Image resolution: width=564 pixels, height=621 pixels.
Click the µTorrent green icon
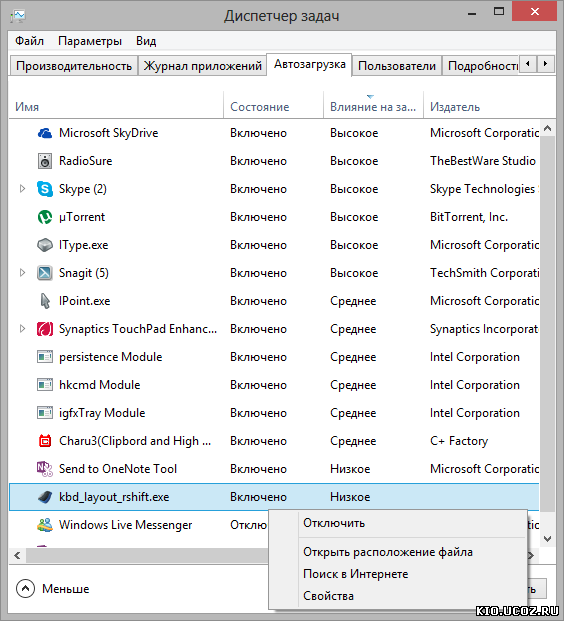45,217
